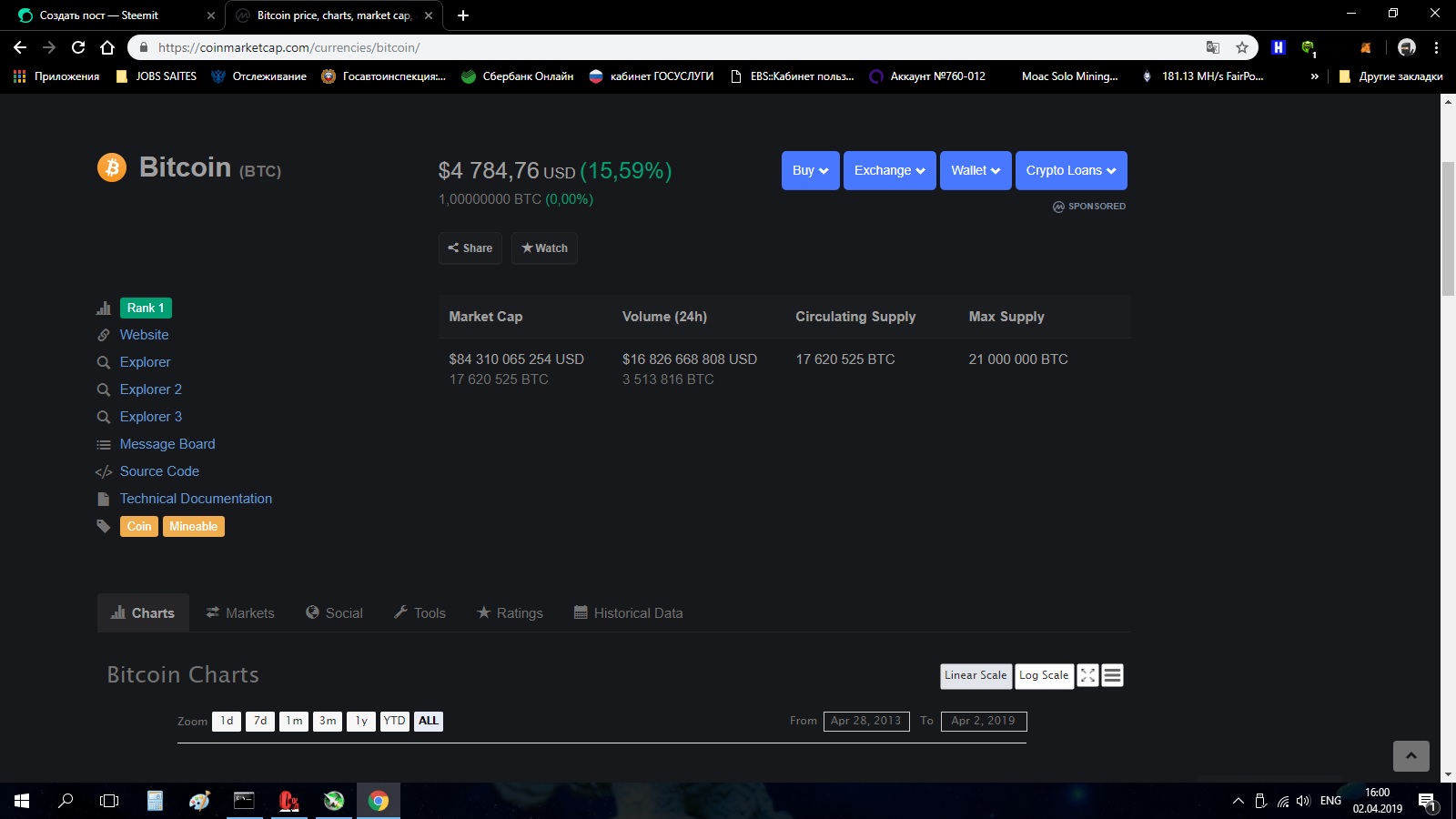The image size is (1456, 819).
Task: Select Log Scale for the chart
Action: tap(1044, 675)
